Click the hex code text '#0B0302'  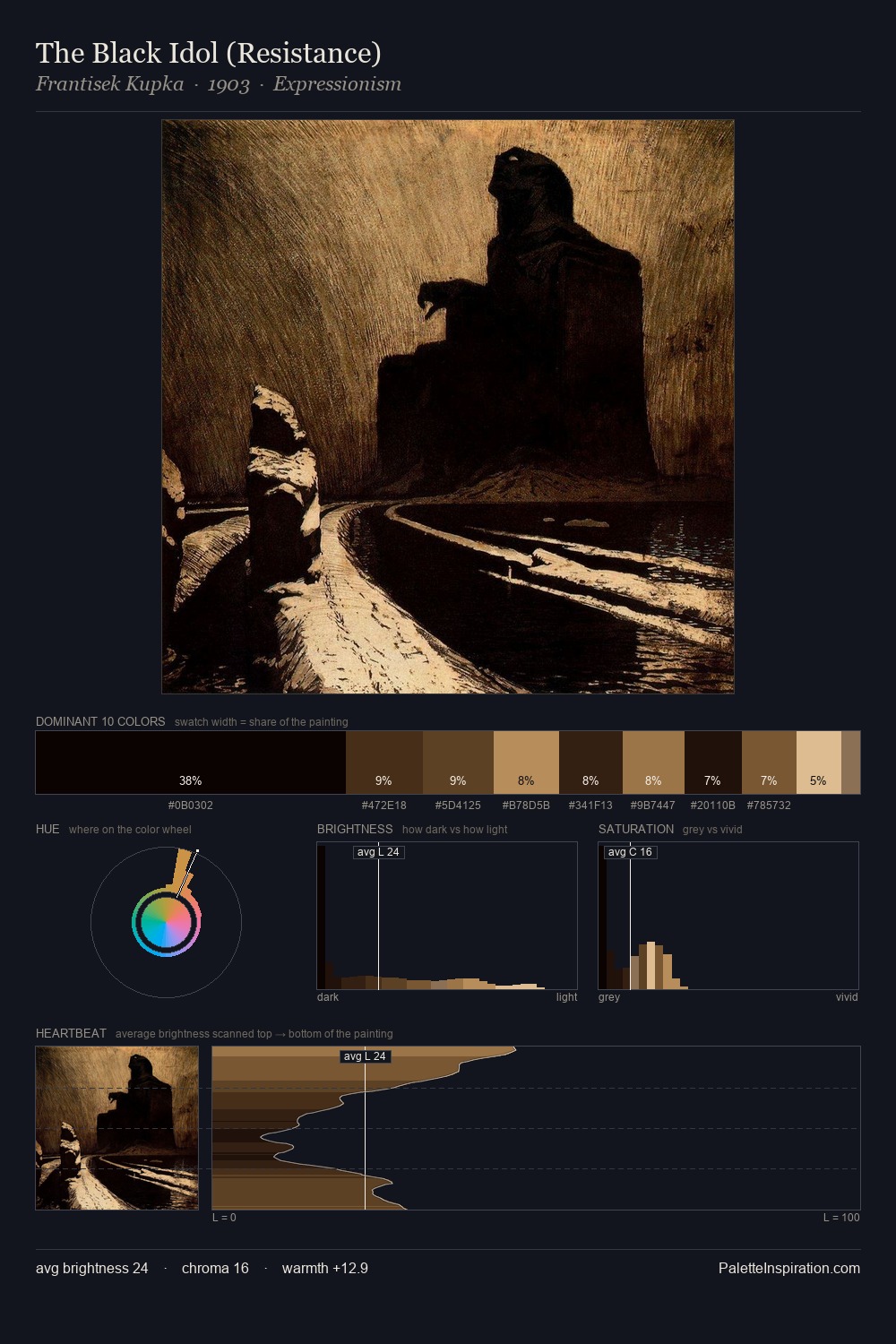[191, 806]
